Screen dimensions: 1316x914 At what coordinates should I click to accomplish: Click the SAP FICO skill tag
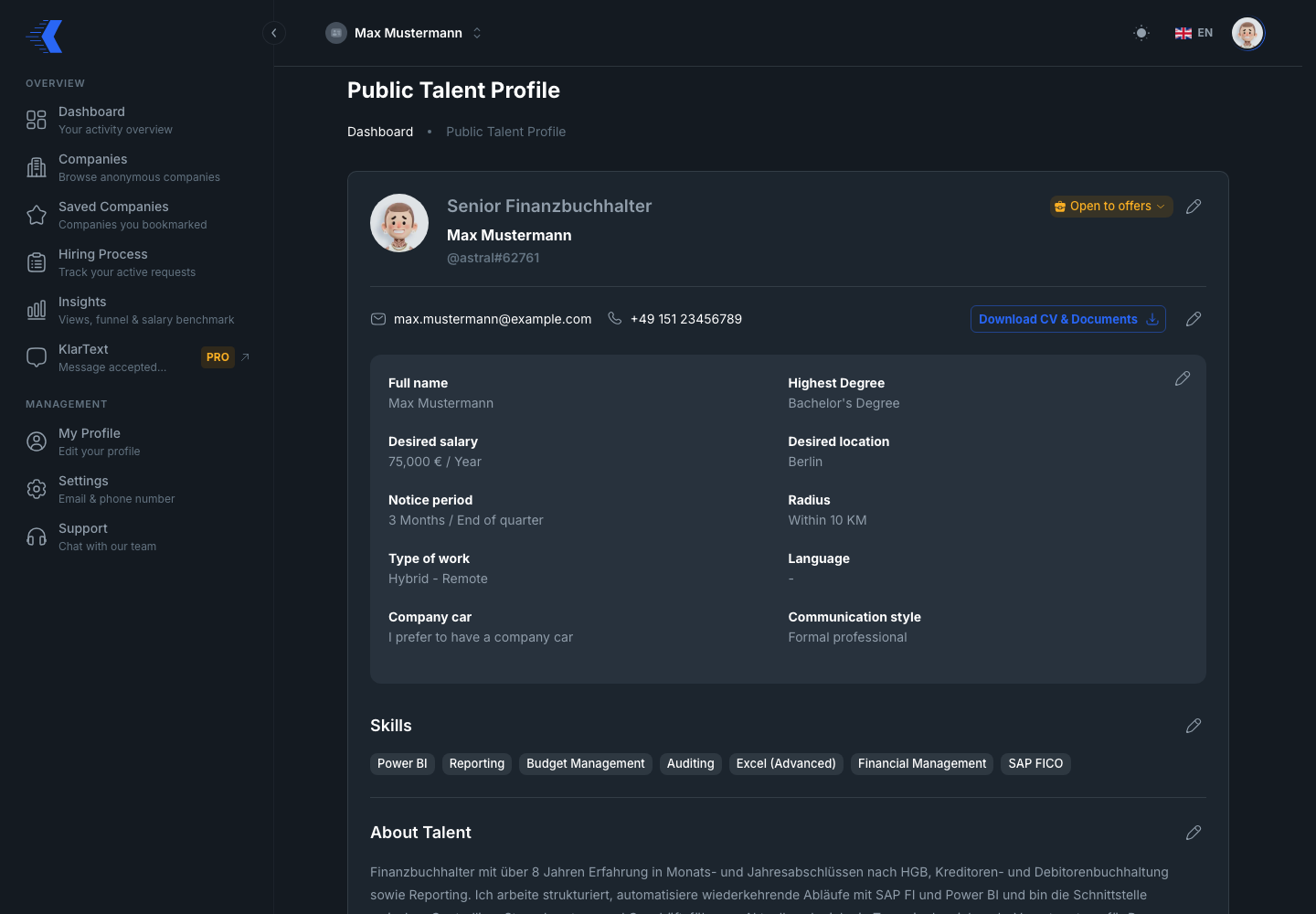pyautogui.click(x=1036, y=764)
